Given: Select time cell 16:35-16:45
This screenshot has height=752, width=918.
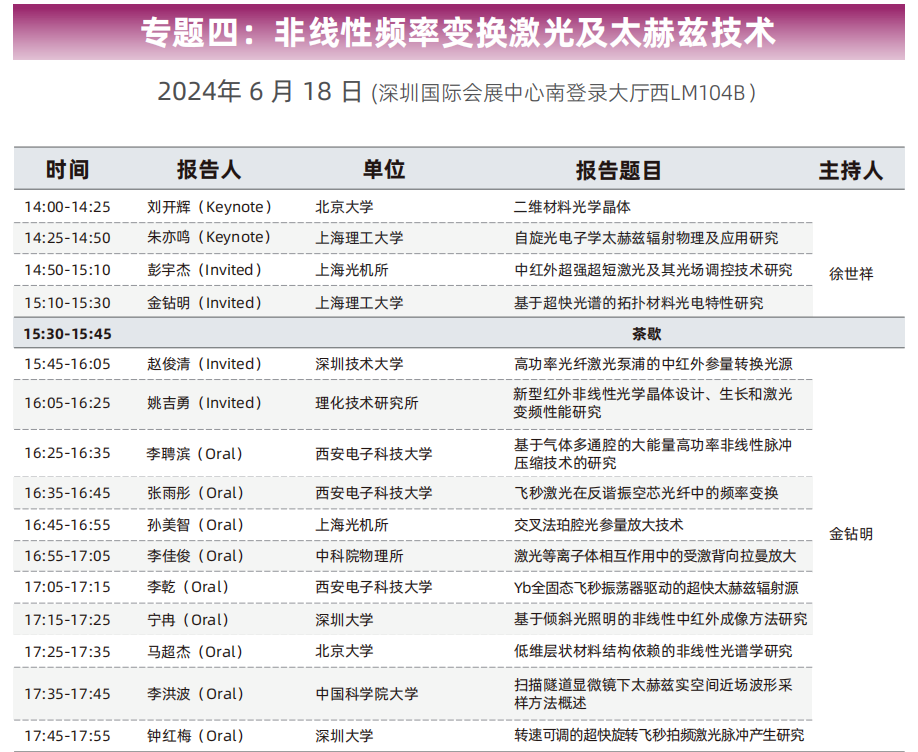Looking at the screenshot, I should point(67,493).
